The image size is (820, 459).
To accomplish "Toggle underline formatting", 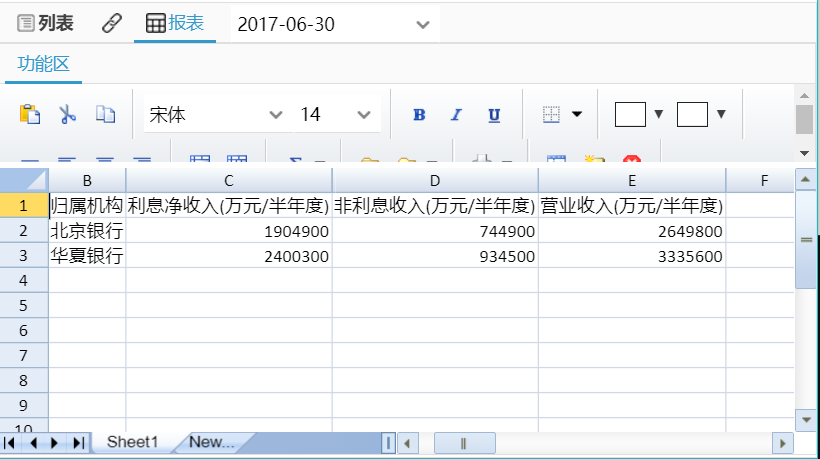I will pos(494,114).
